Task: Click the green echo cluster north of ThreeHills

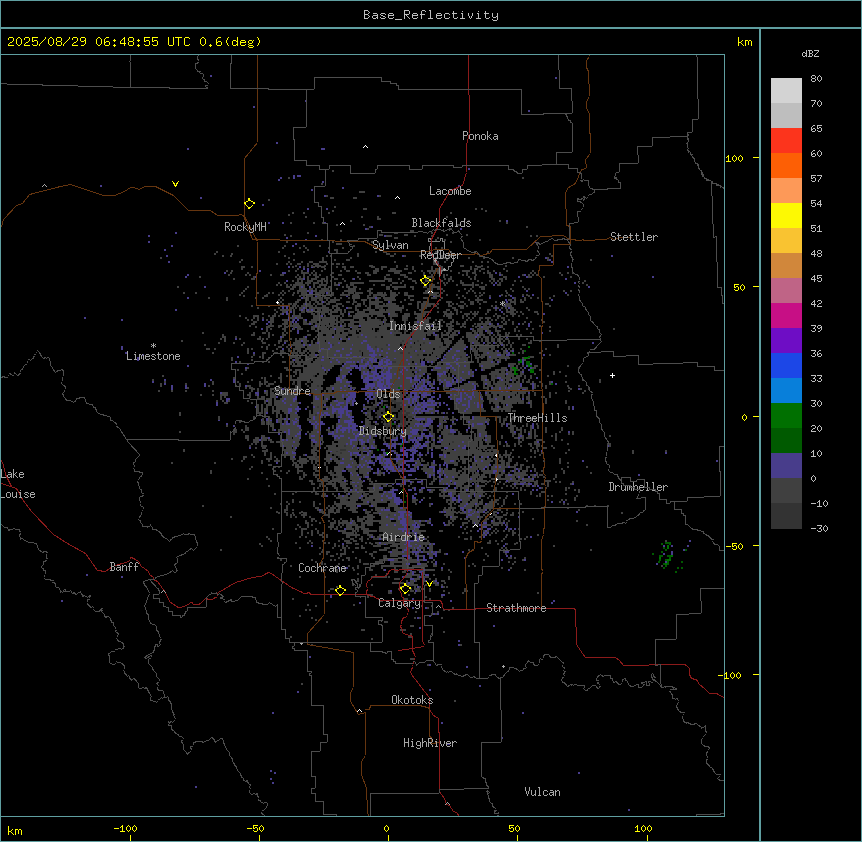Action: coord(522,364)
